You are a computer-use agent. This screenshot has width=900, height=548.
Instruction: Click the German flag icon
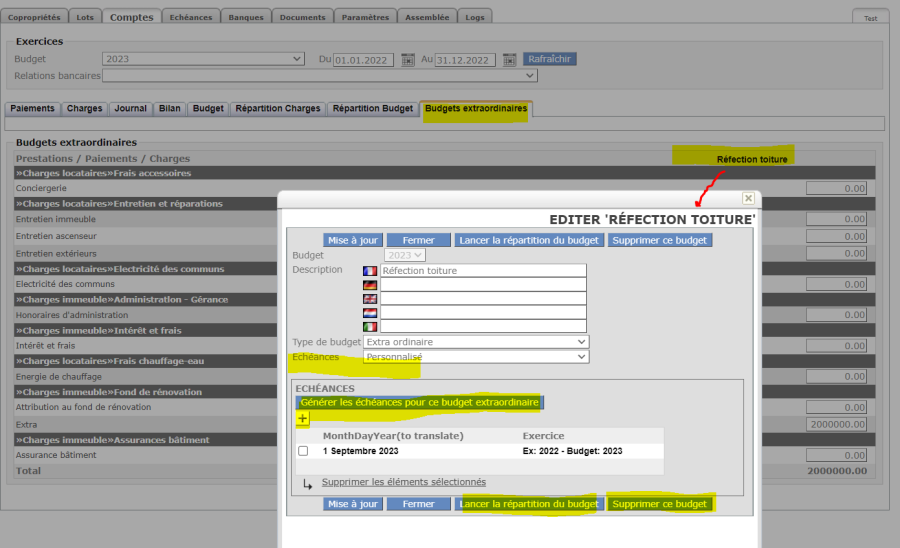pyautogui.click(x=370, y=285)
